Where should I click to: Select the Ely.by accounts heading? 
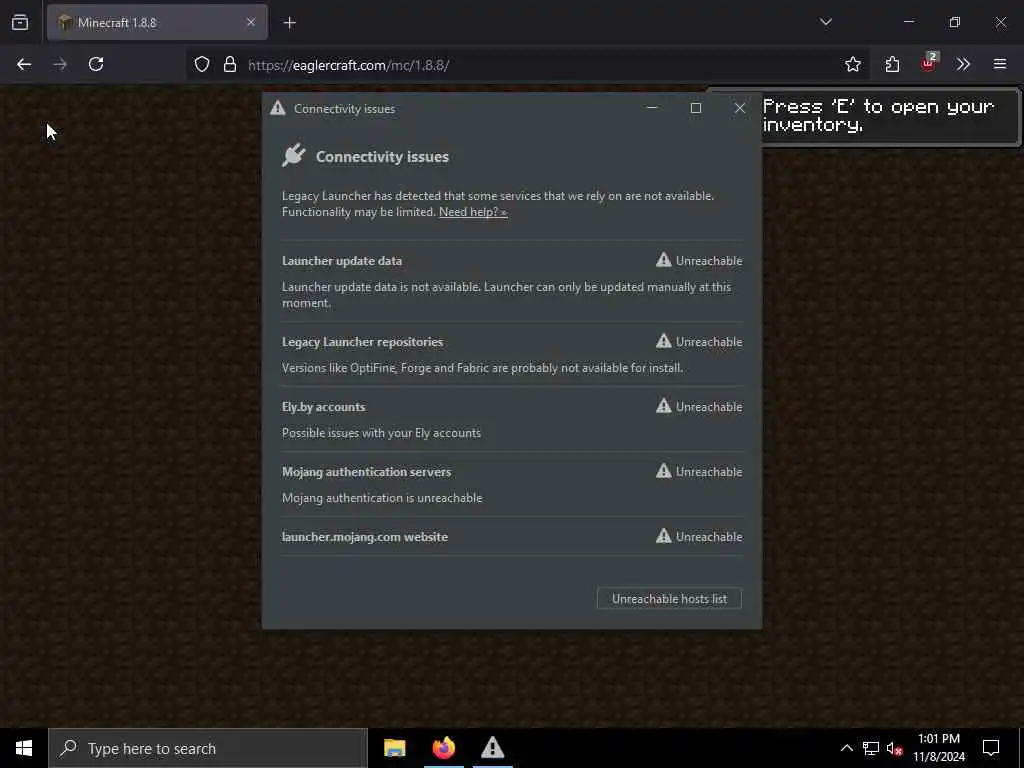point(323,407)
